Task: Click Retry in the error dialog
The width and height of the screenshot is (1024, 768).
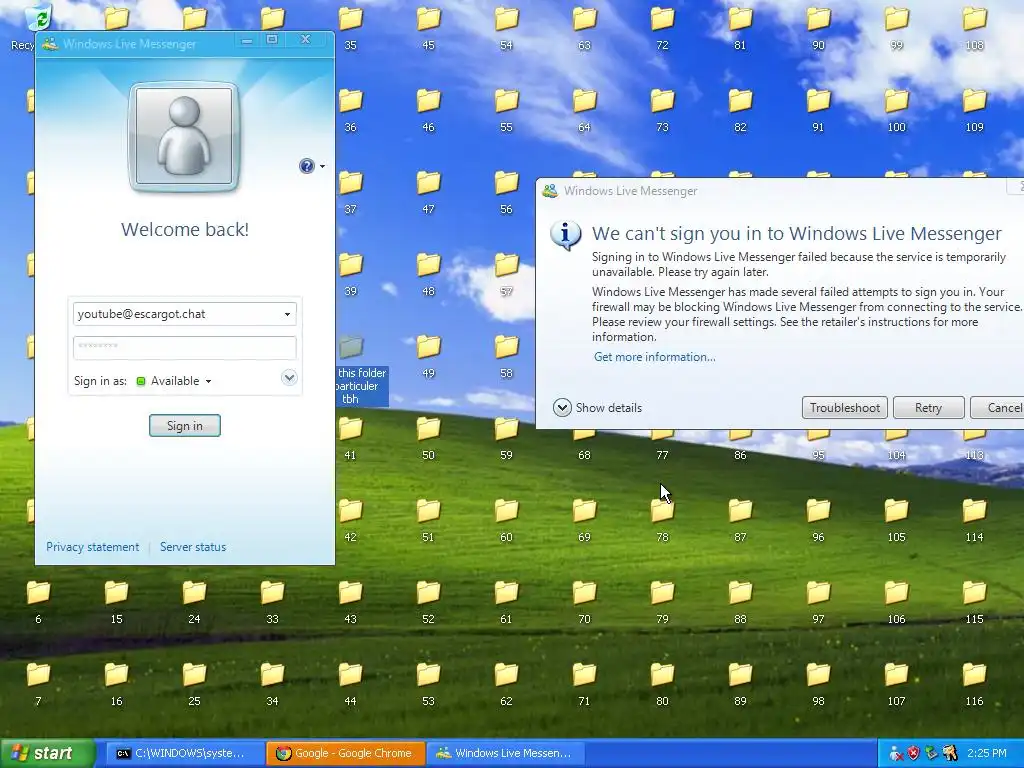Action: [928, 408]
